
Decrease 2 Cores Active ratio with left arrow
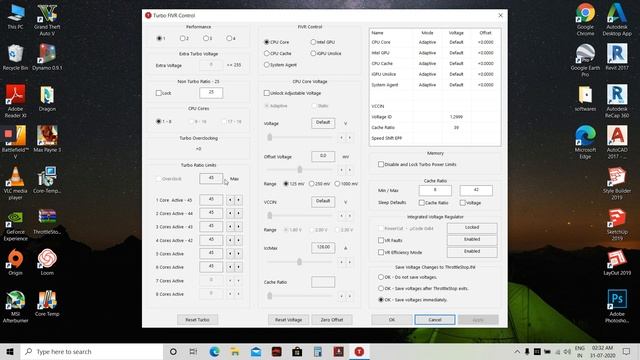230,213
